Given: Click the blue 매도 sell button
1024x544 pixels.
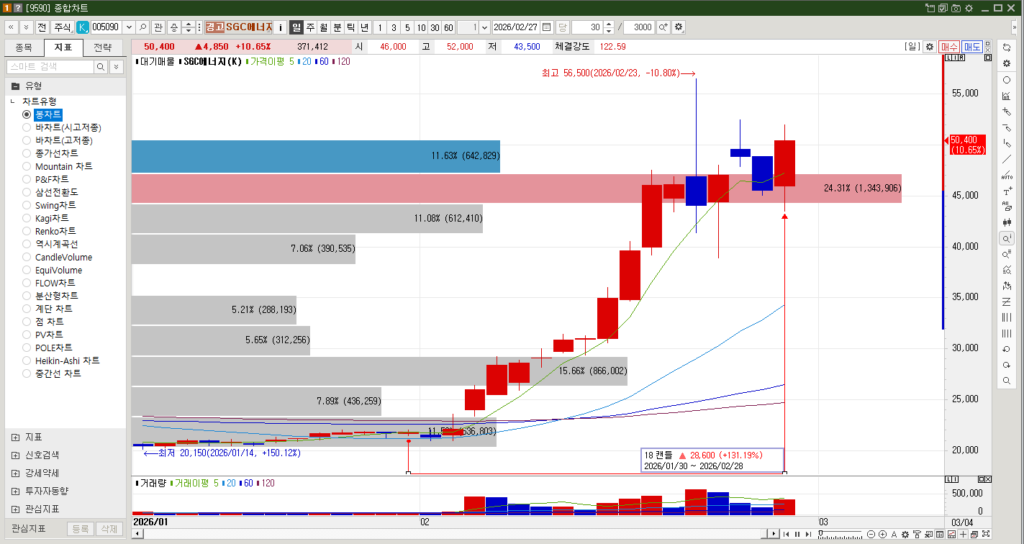Looking at the screenshot, I should point(972,47).
